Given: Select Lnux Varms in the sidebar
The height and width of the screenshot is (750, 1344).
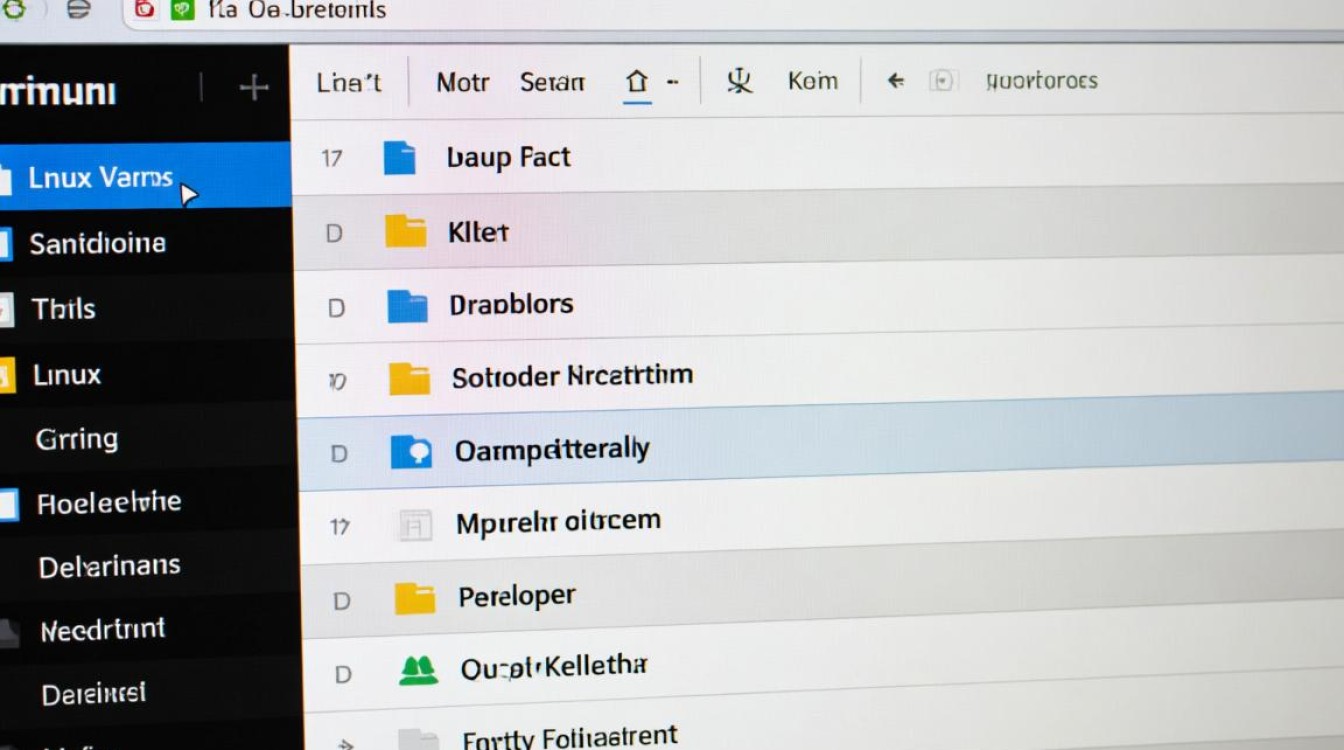Looking at the screenshot, I should click(x=100, y=178).
